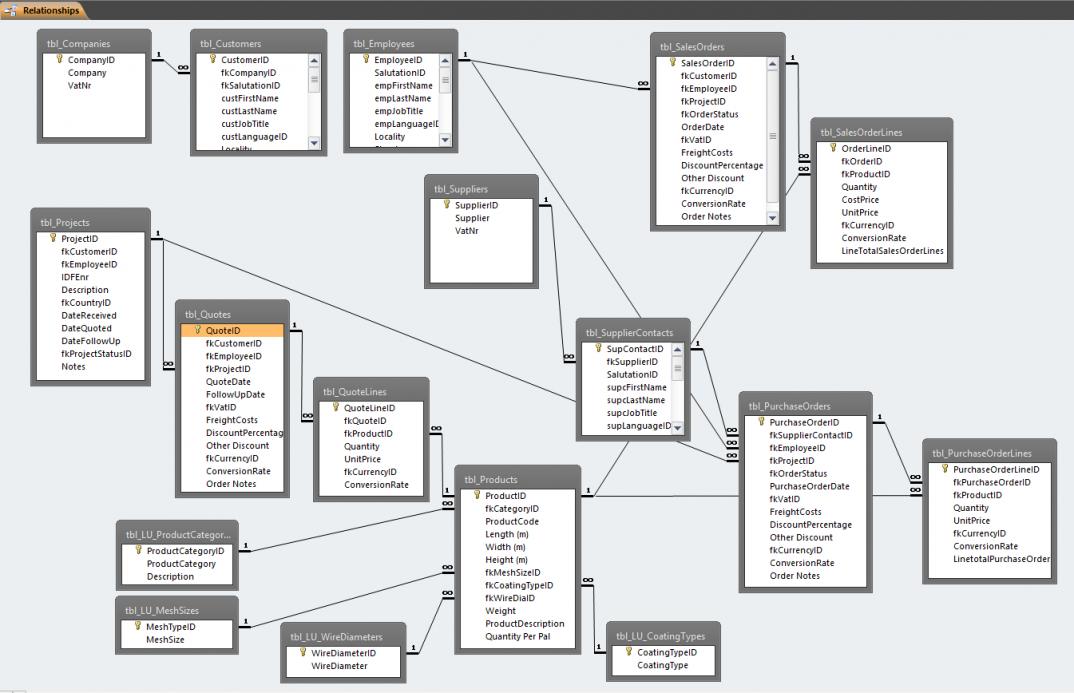1074x693 pixels.
Task: Click the key icon next to ProductCategoryID
Action: tap(138, 550)
